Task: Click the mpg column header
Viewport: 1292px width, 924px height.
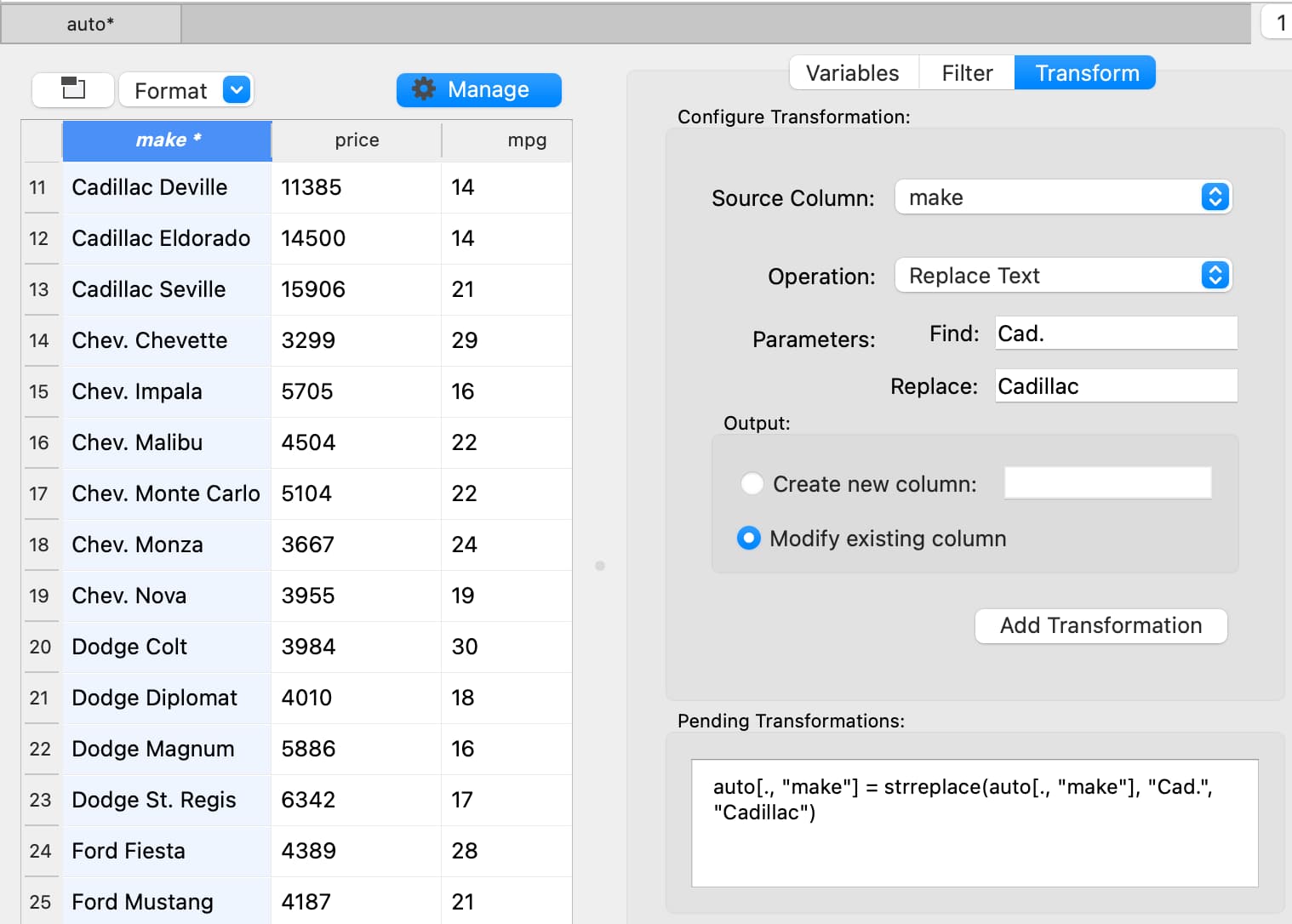Action: [526, 140]
